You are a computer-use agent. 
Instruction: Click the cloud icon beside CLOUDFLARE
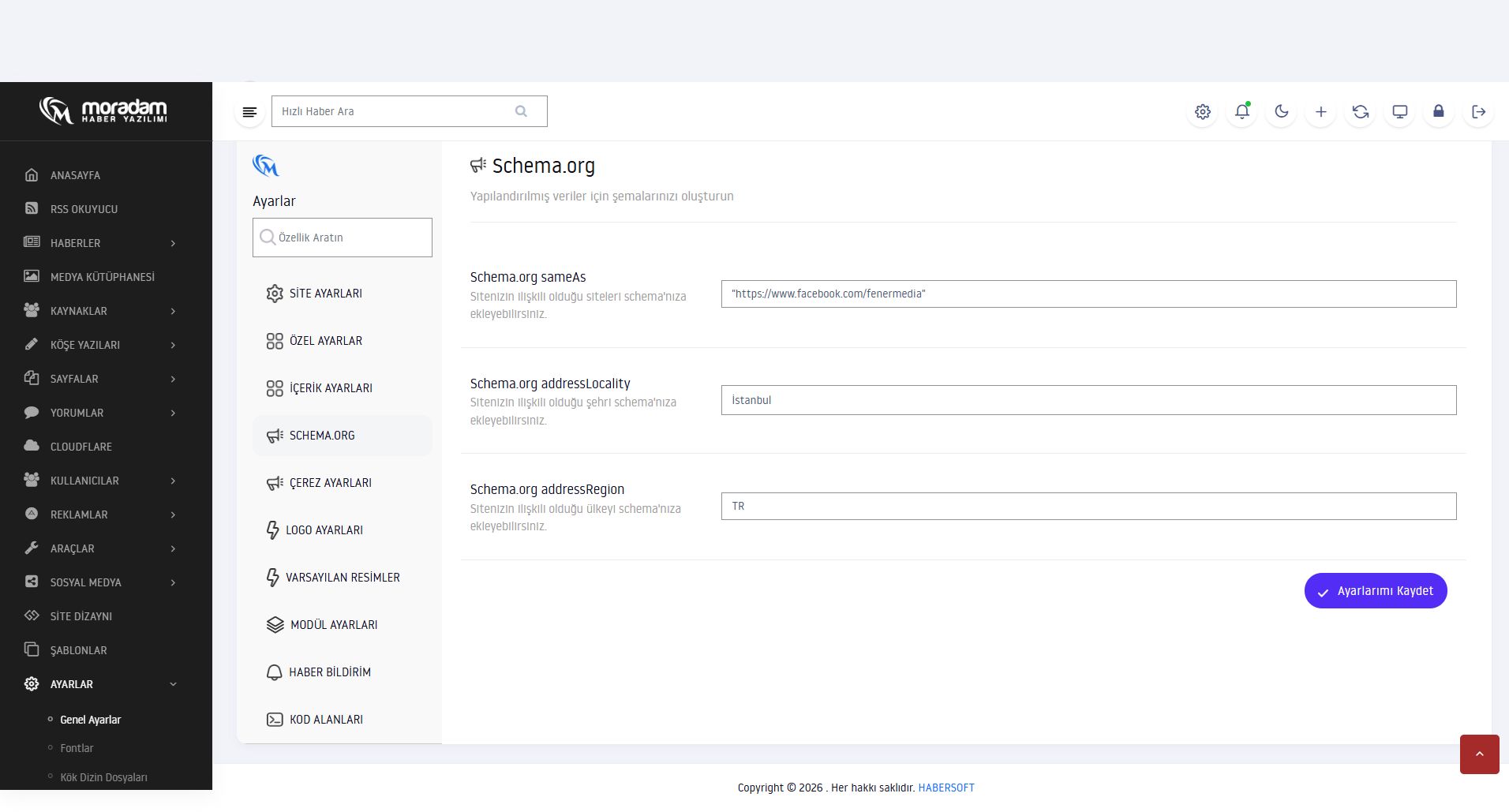click(x=32, y=446)
